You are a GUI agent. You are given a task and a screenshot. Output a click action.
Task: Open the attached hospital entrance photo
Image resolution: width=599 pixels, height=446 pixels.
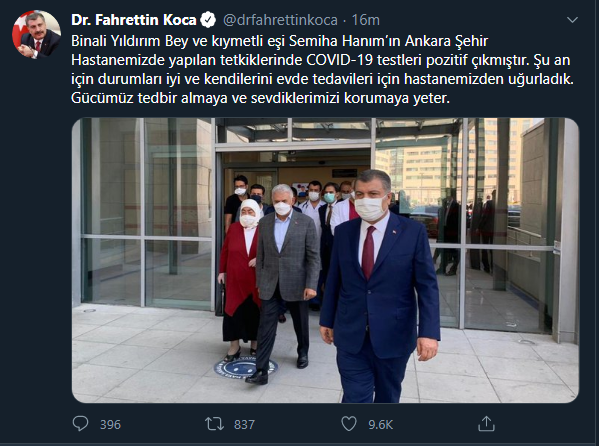pos(325,260)
